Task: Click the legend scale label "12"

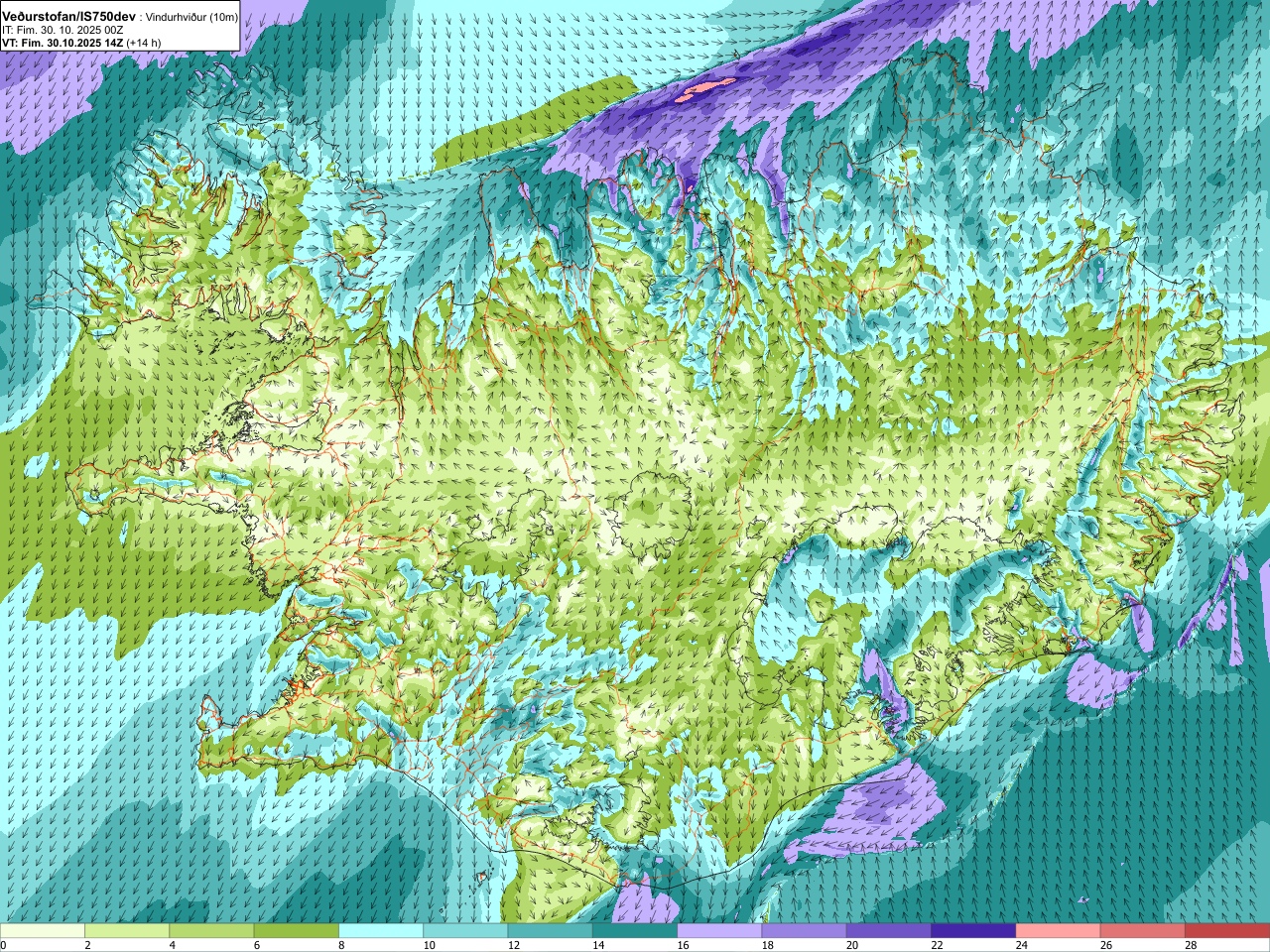Action: pos(513,945)
